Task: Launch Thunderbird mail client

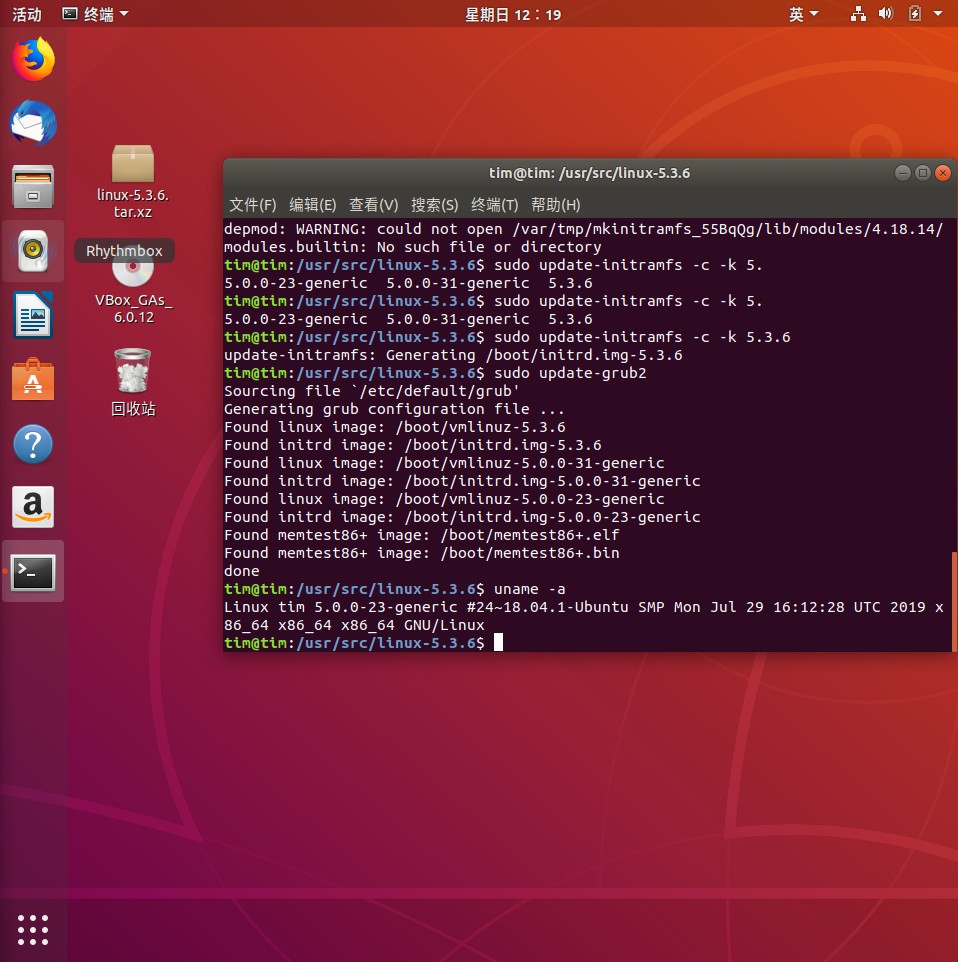Action: pos(33,124)
